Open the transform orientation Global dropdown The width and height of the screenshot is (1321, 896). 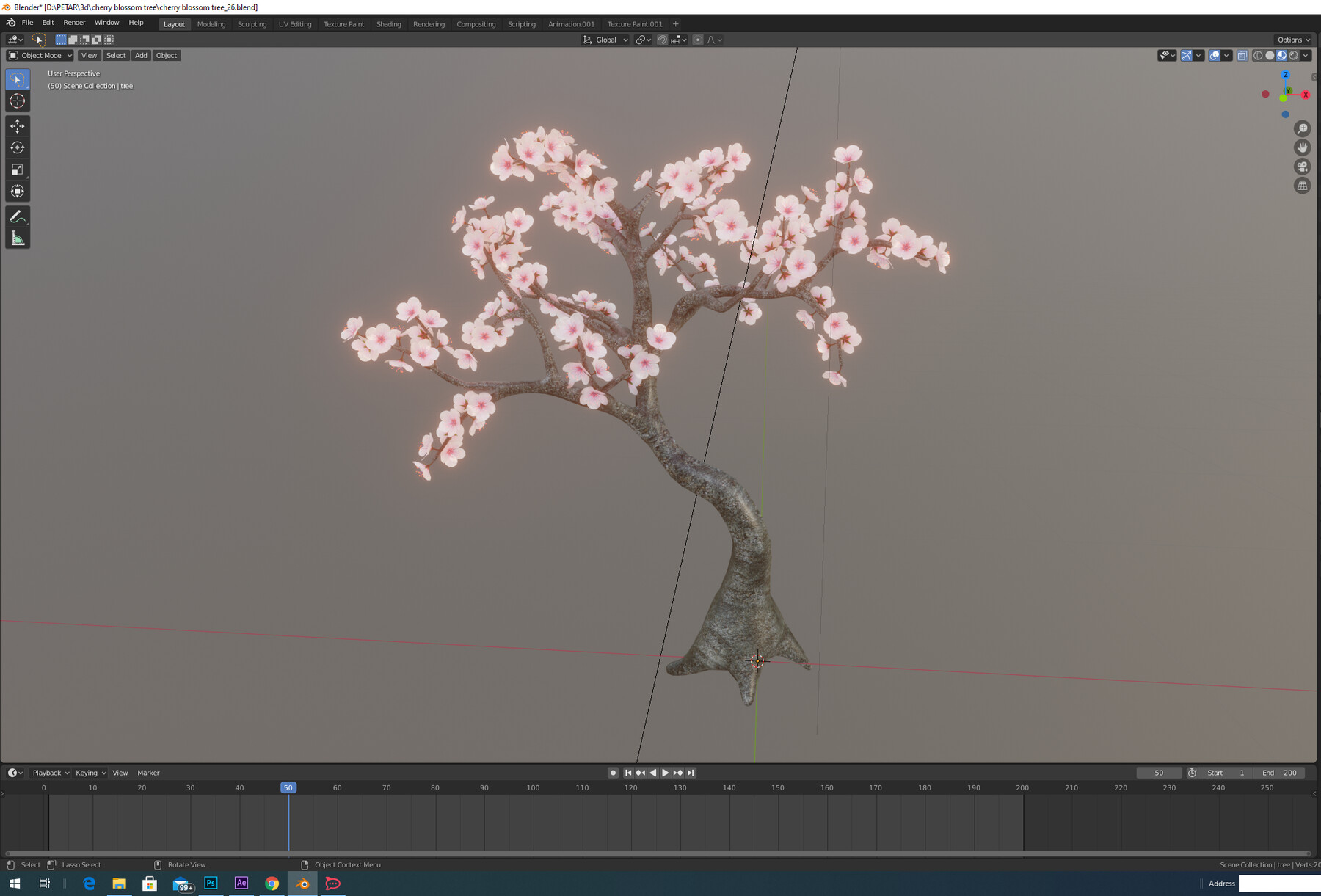pos(604,40)
